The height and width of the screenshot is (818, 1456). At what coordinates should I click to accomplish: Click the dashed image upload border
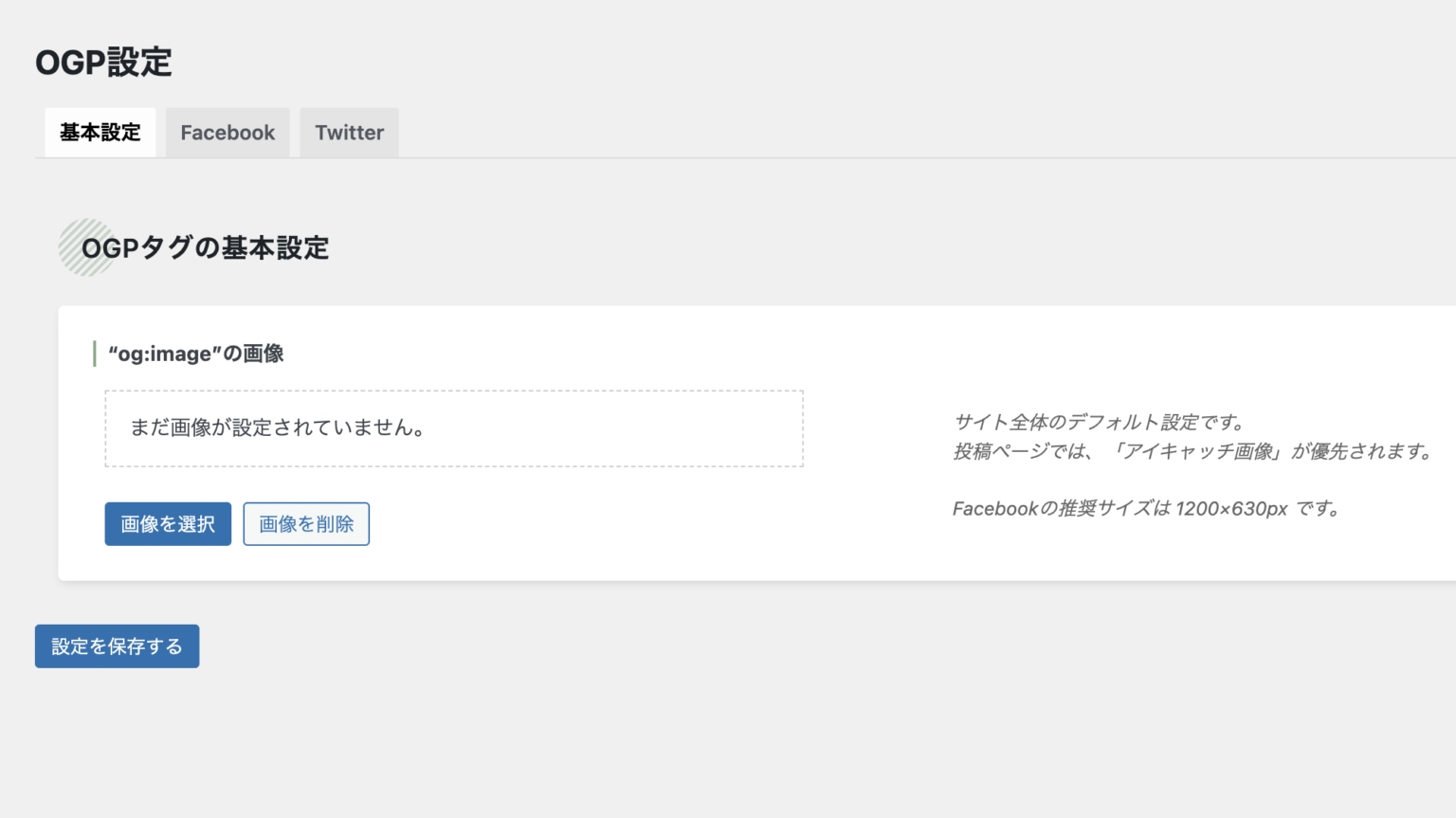[x=453, y=389]
